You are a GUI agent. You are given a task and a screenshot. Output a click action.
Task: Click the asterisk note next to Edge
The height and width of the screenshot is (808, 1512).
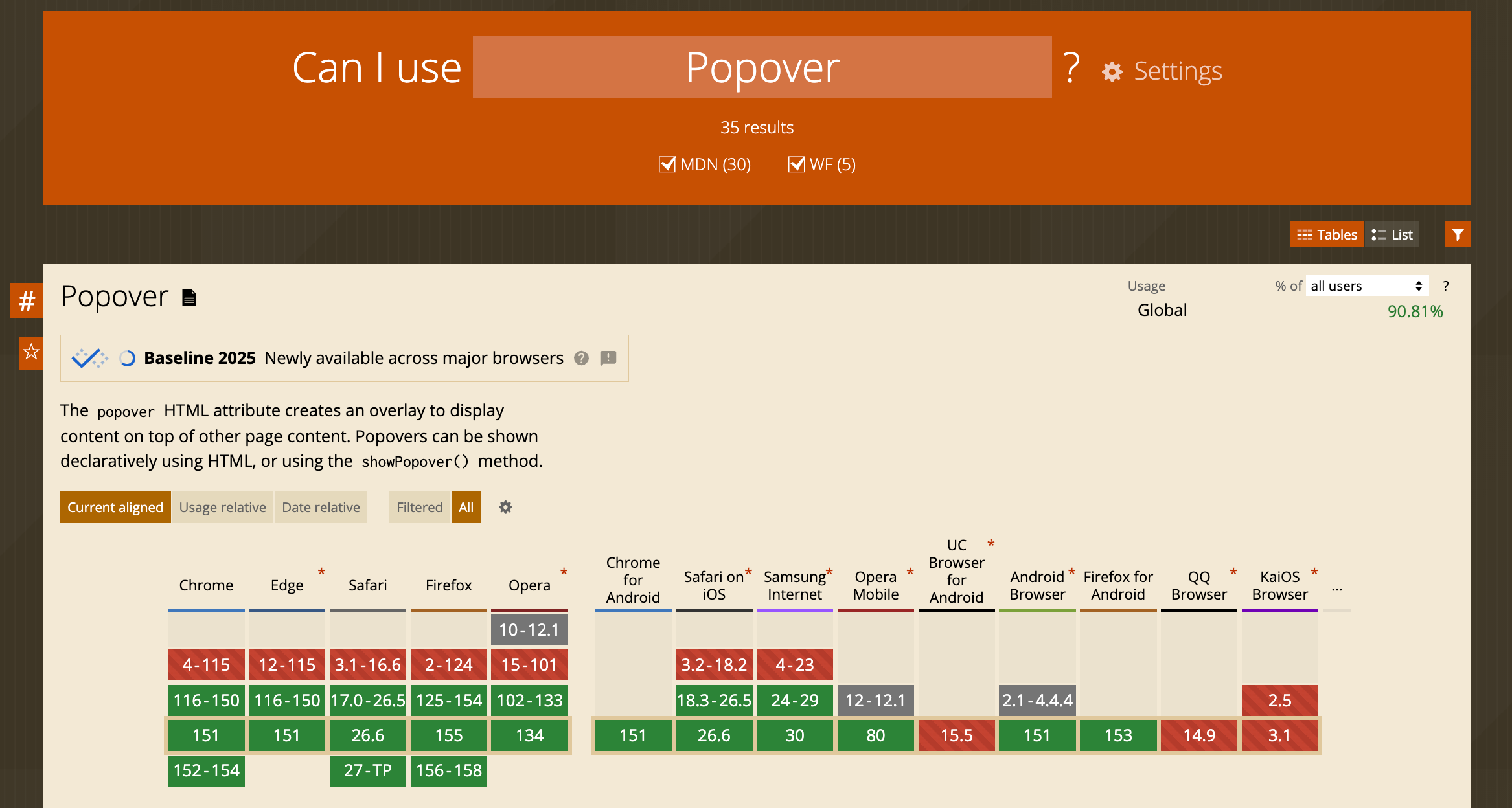(x=321, y=572)
